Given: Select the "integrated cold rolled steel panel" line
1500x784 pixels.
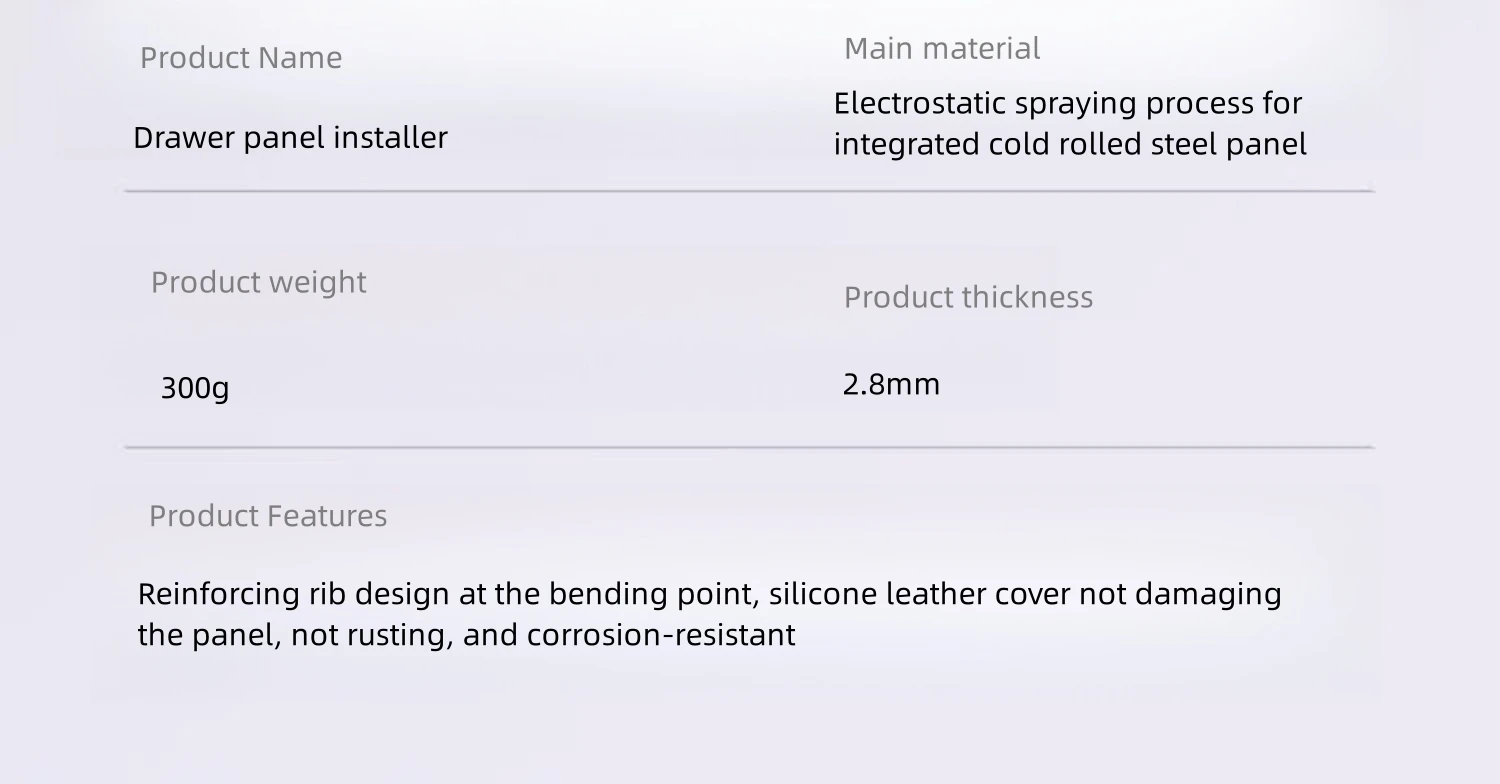Looking at the screenshot, I should pyautogui.click(x=1070, y=144).
